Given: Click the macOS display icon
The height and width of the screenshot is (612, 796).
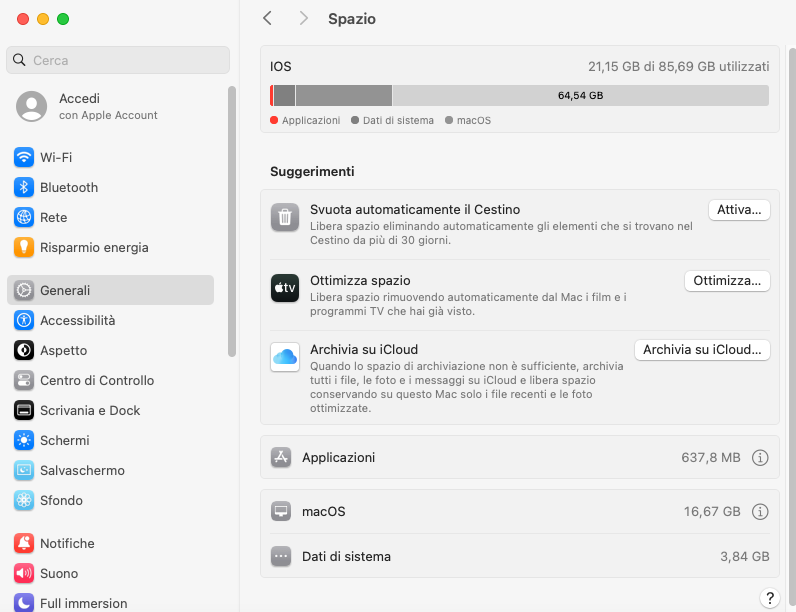Looking at the screenshot, I should [x=281, y=511].
